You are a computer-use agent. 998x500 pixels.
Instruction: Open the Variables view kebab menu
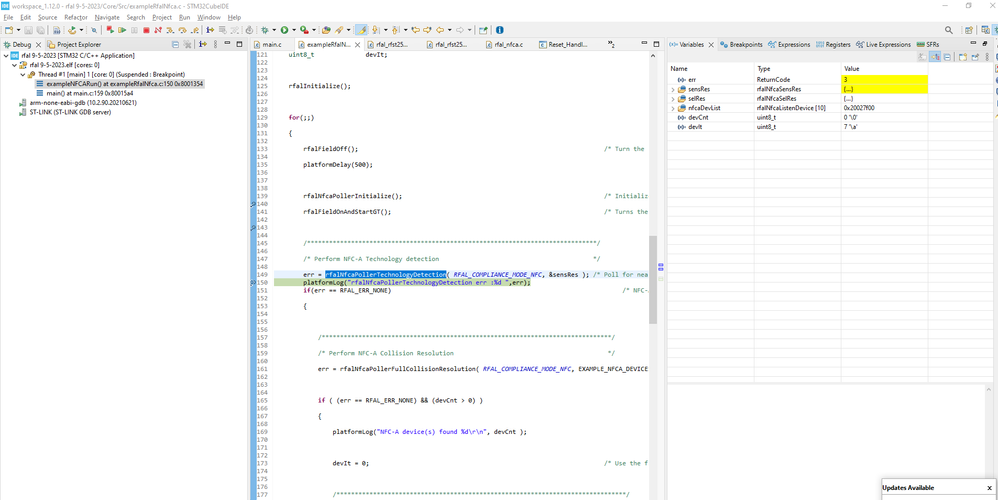[x=987, y=57]
